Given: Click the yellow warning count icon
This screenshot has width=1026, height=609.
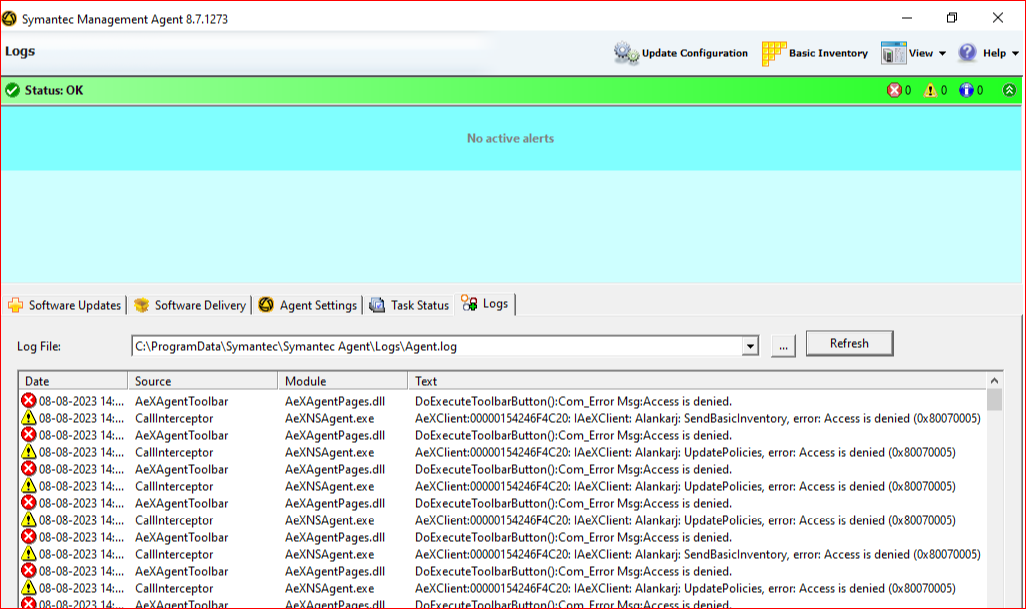Looking at the screenshot, I should coord(930,90).
